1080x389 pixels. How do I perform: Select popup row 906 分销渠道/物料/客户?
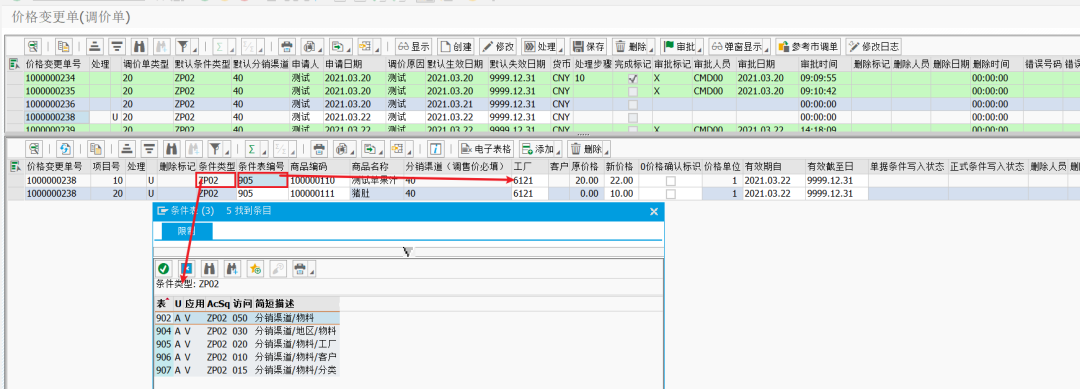tap(247, 357)
